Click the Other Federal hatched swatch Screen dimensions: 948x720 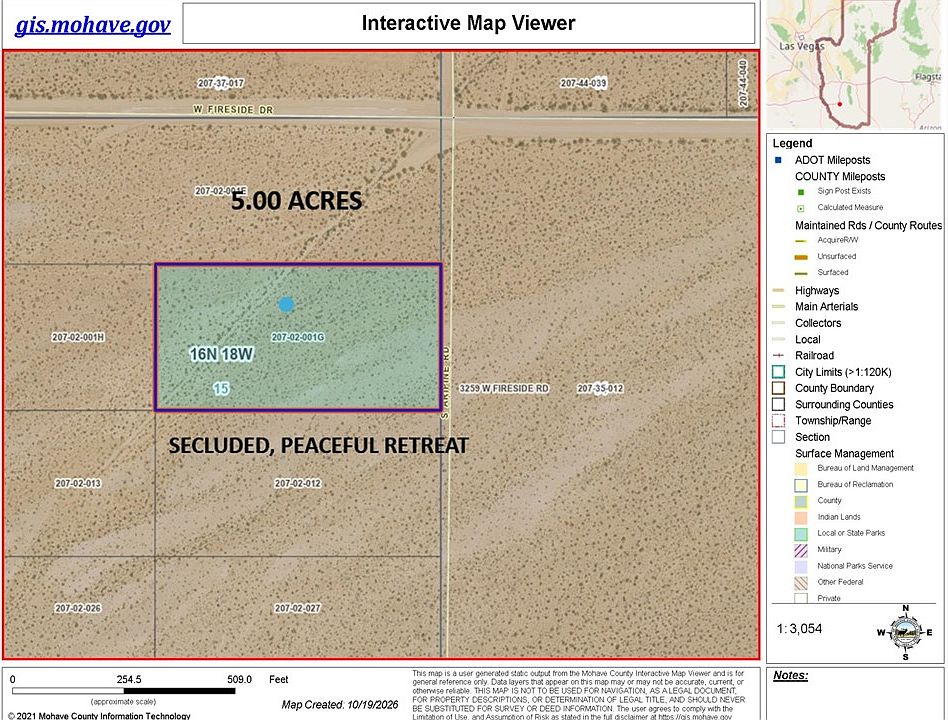pyautogui.click(x=801, y=583)
